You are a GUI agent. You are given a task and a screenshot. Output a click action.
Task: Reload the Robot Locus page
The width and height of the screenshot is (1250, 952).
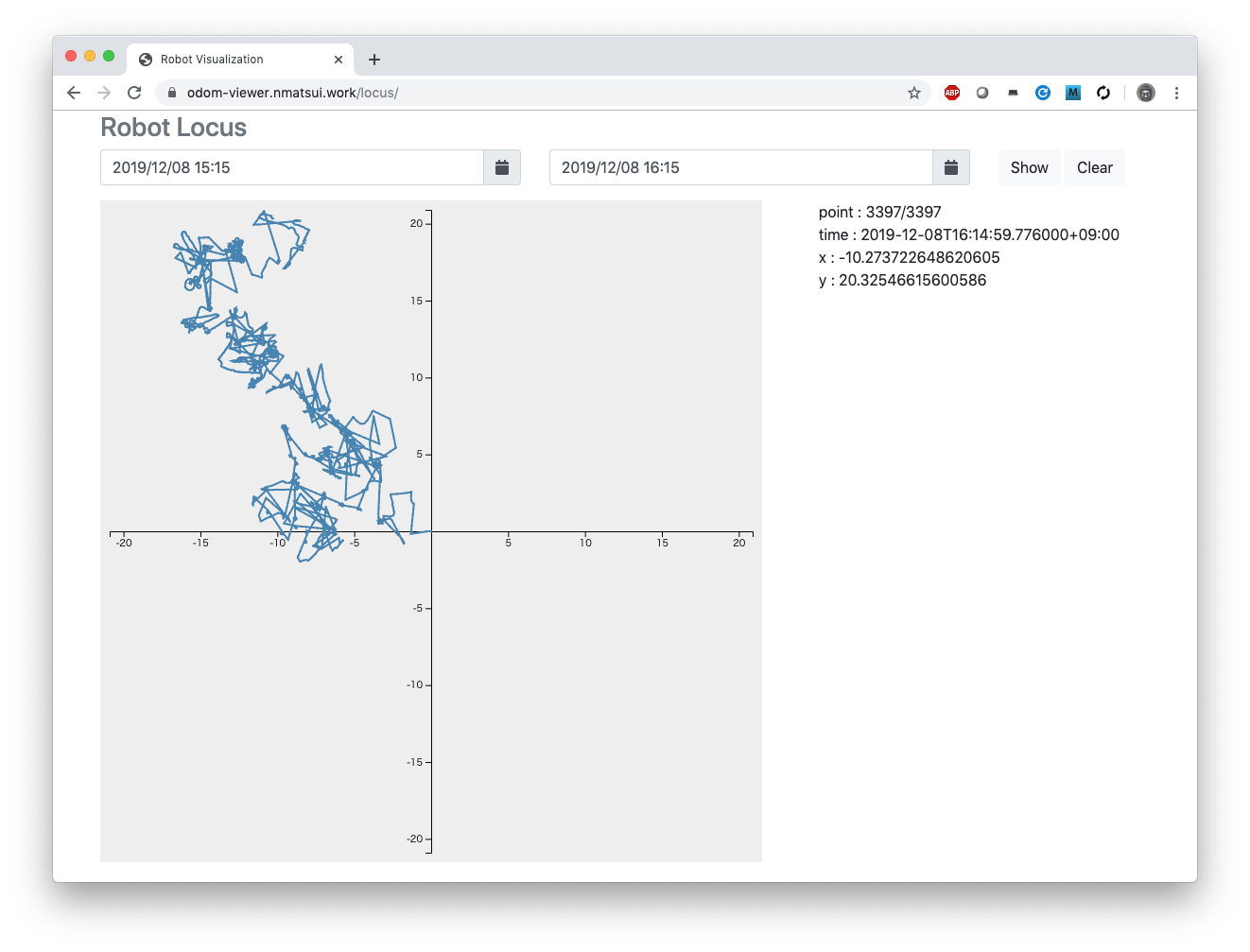pos(134,93)
